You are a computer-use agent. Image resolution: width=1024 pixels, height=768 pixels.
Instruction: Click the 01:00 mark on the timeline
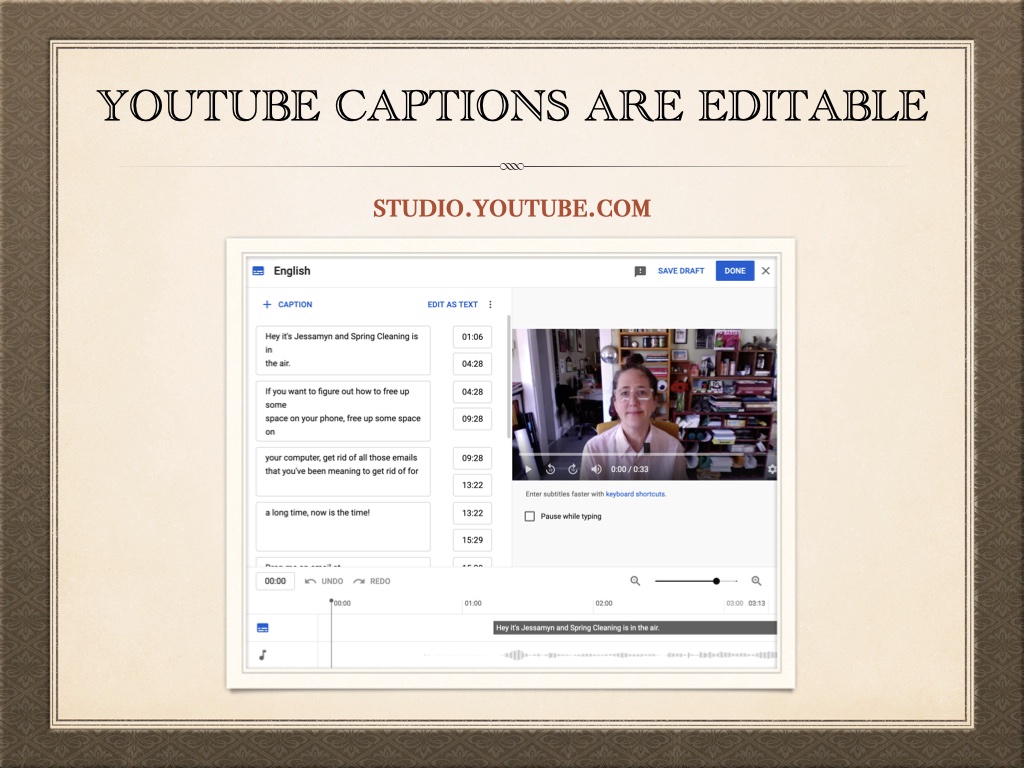[473, 603]
